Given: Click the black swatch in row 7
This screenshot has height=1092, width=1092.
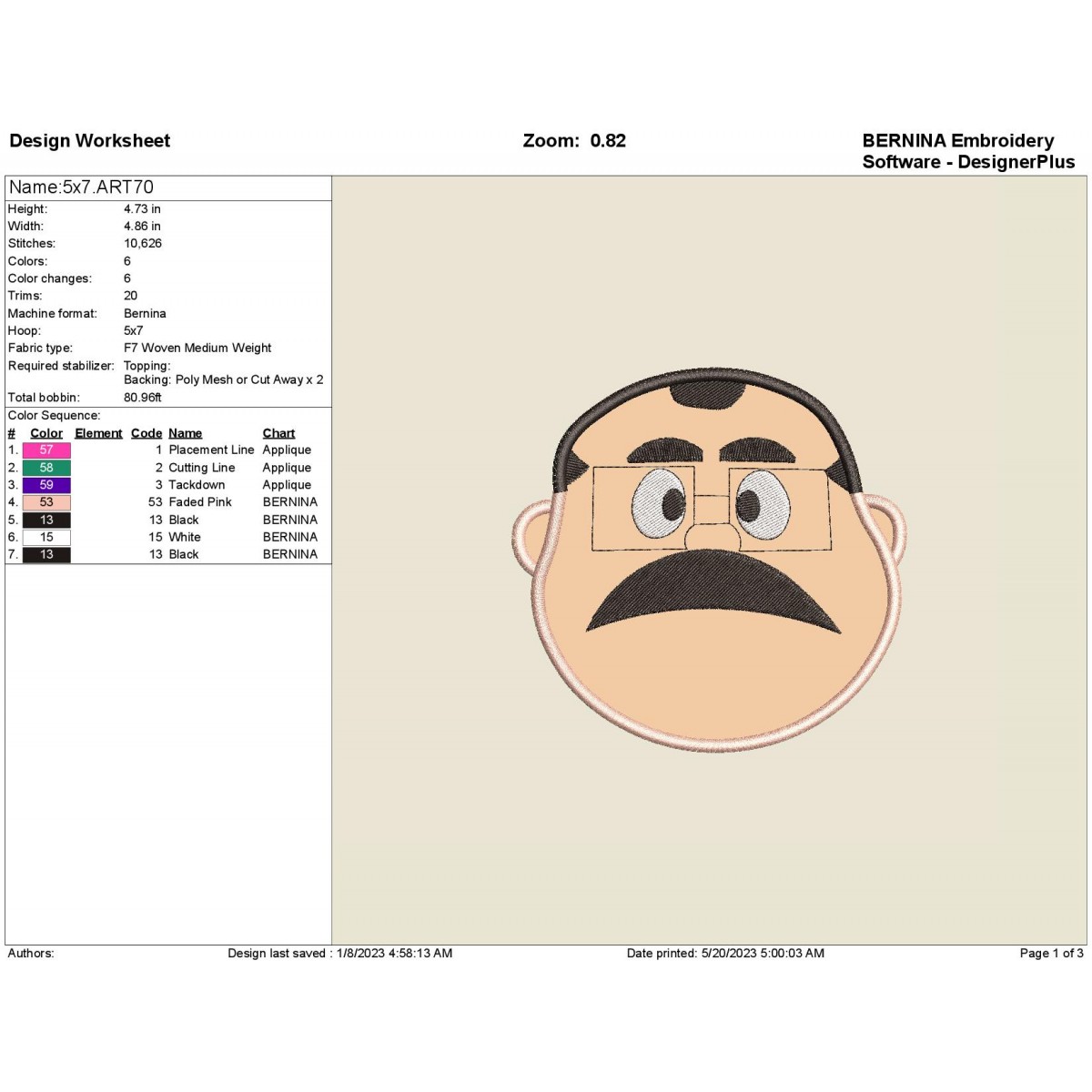Looking at the screenshot, I should pos(46,554).
